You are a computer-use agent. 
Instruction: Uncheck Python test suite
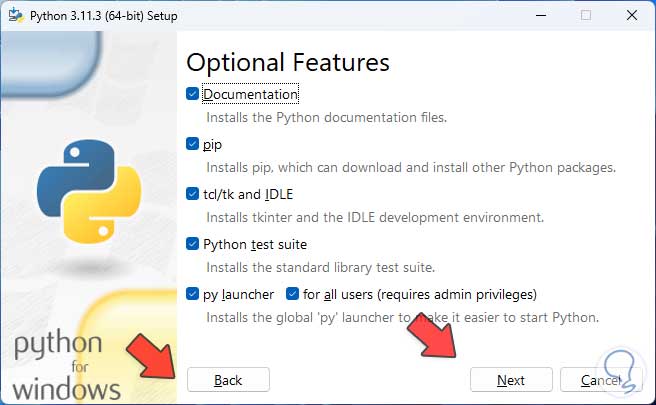click(x=193, y=244)
